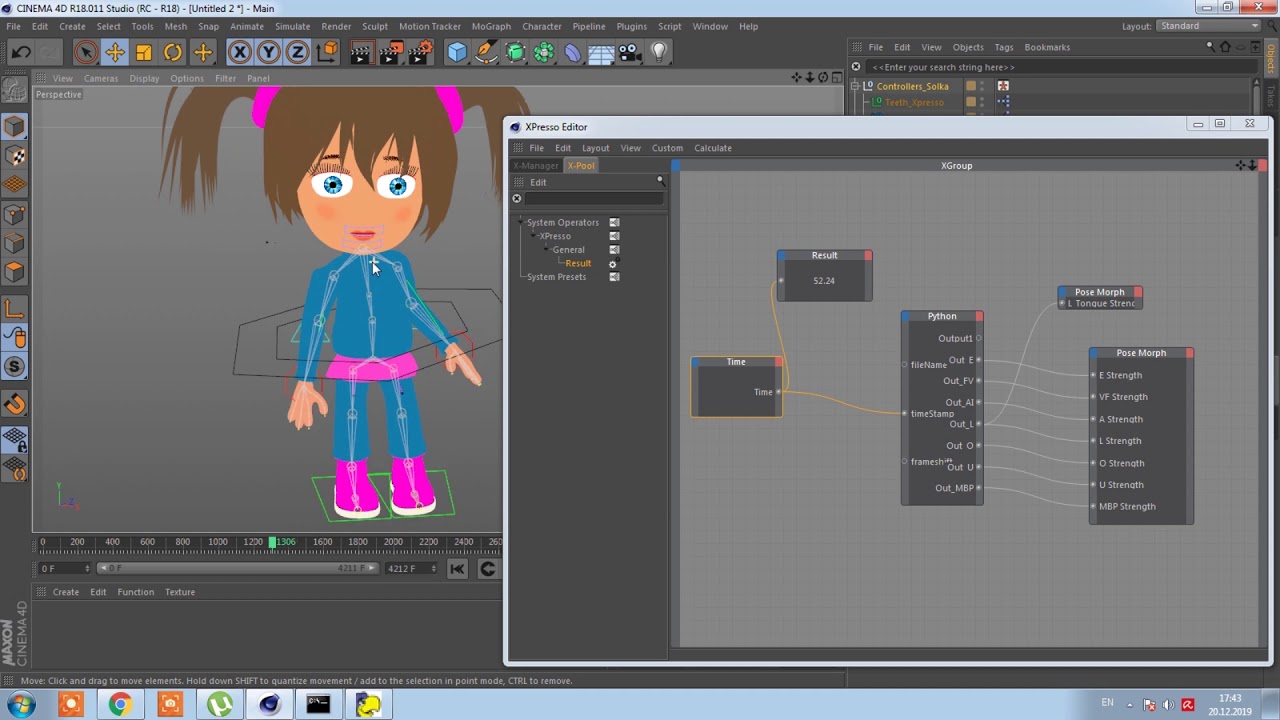Select Texture mode icon in left toolbar
1280x720 pixels.
[x=14, y=156]
